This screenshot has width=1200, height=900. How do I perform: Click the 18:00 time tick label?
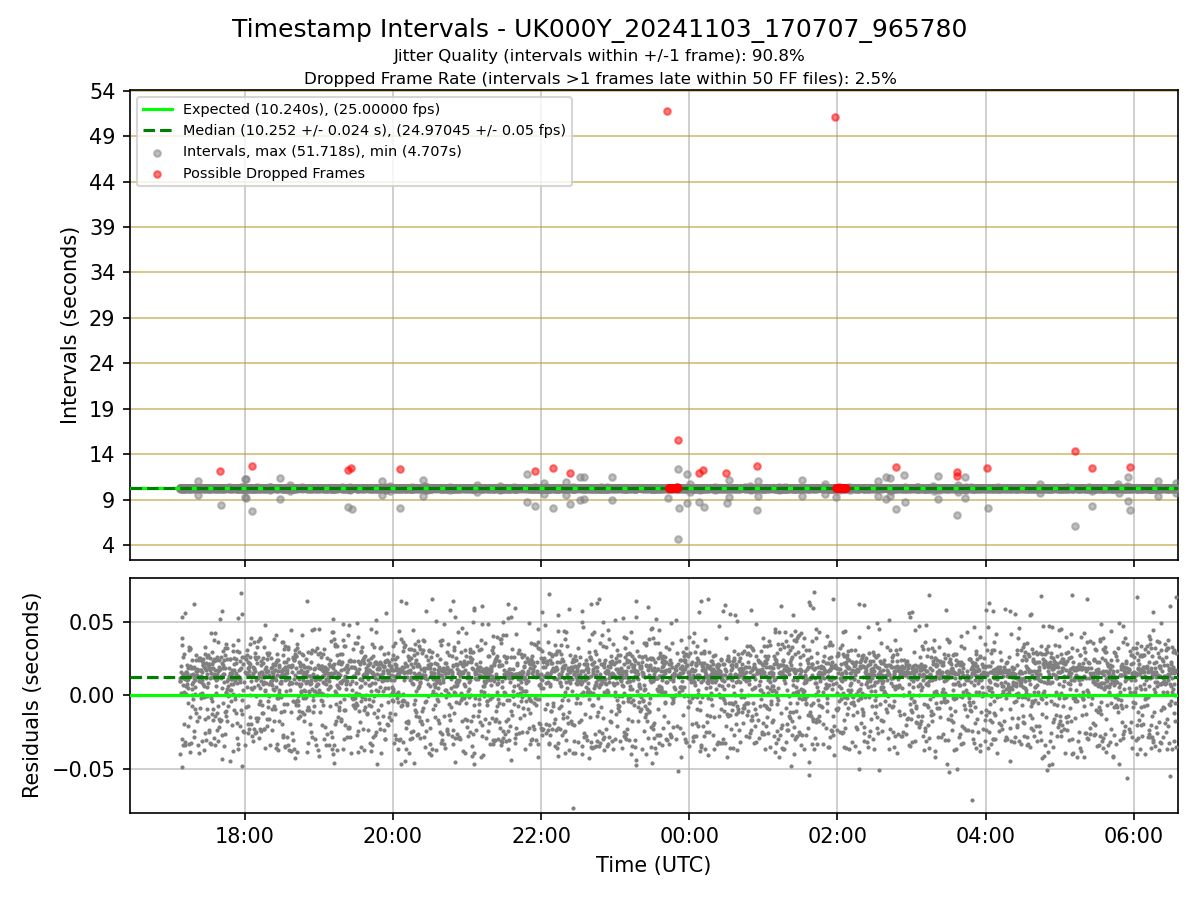(x=245, y=835)
